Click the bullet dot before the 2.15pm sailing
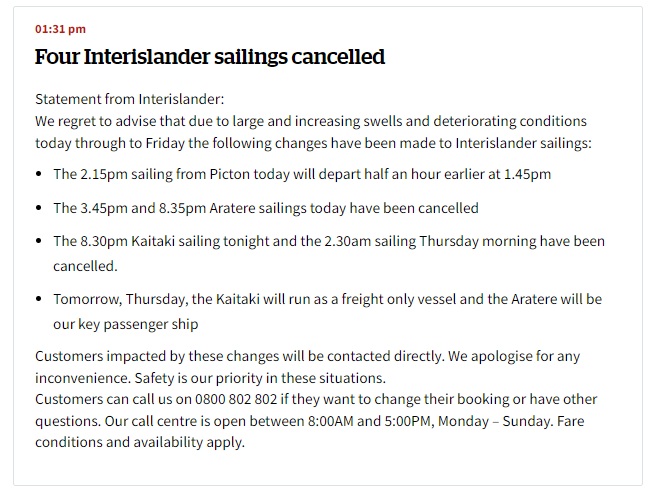The image size is (661, 499). 39,174
